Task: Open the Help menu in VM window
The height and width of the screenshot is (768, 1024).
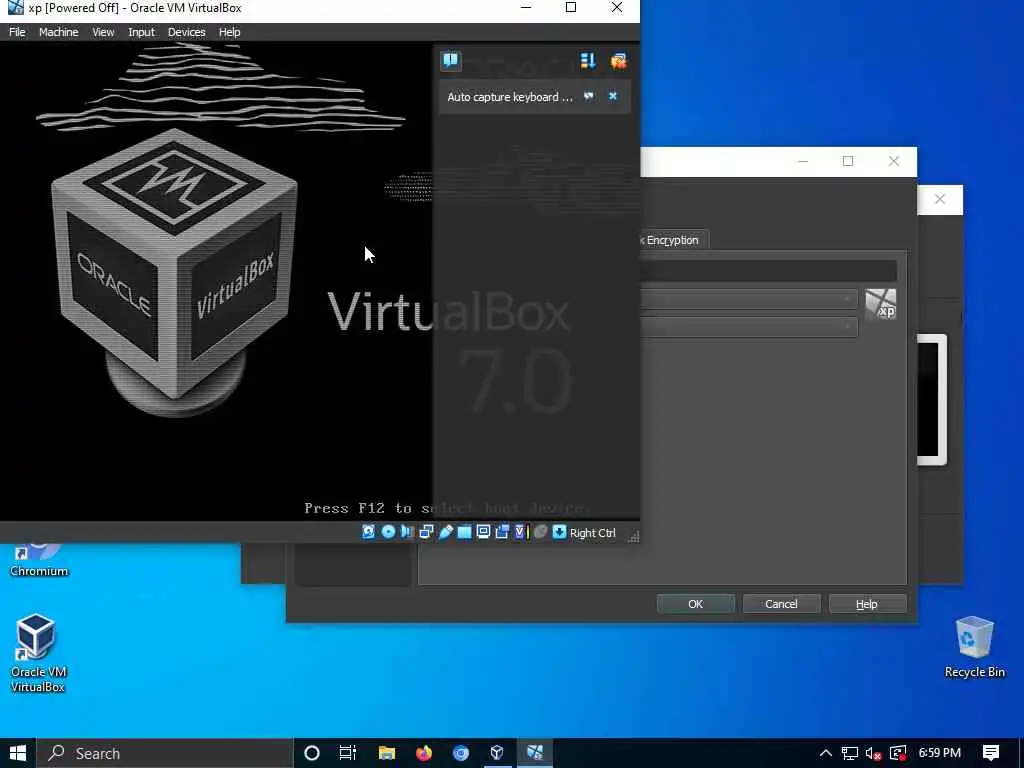Action: [x=229, y=32]
